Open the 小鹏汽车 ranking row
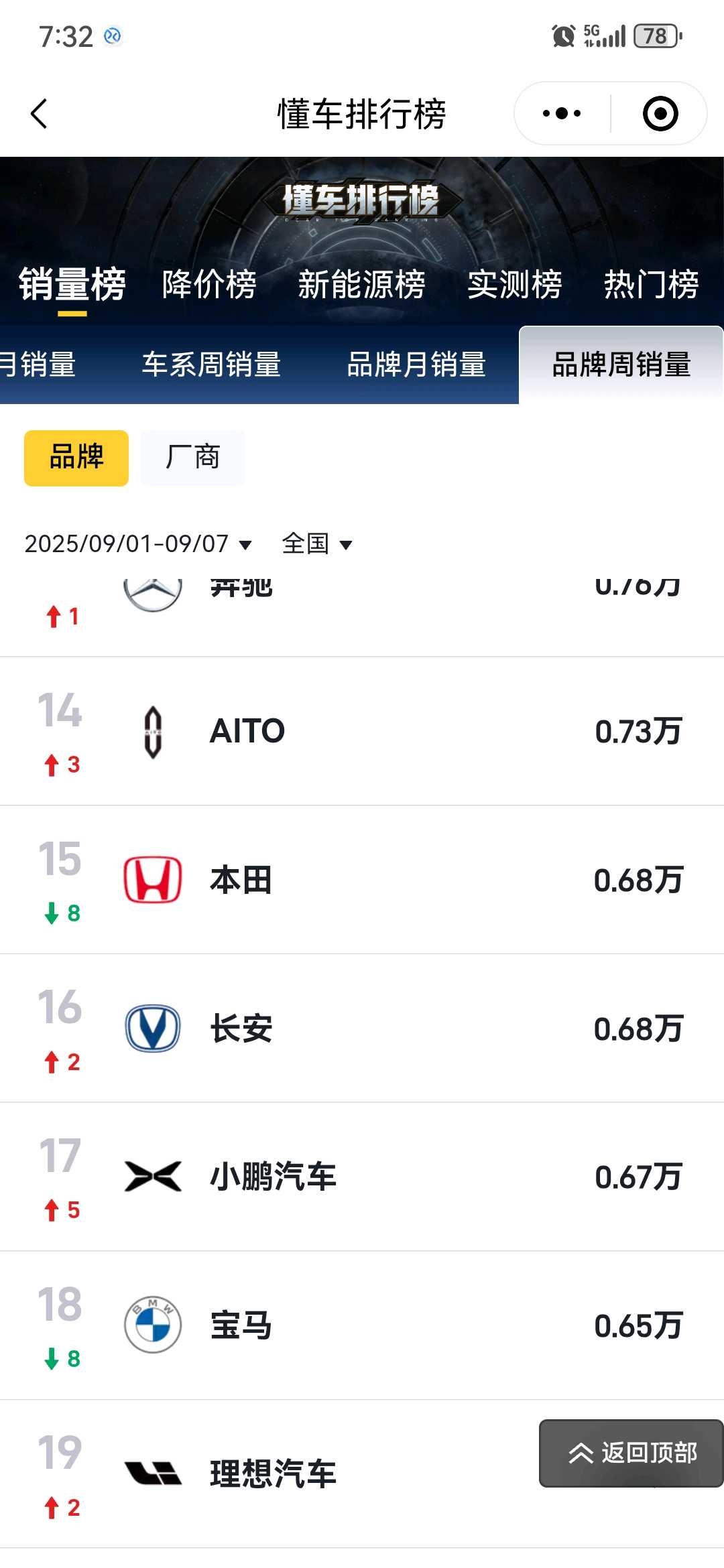724x1568 pixels. click(x=362, y=1177)
